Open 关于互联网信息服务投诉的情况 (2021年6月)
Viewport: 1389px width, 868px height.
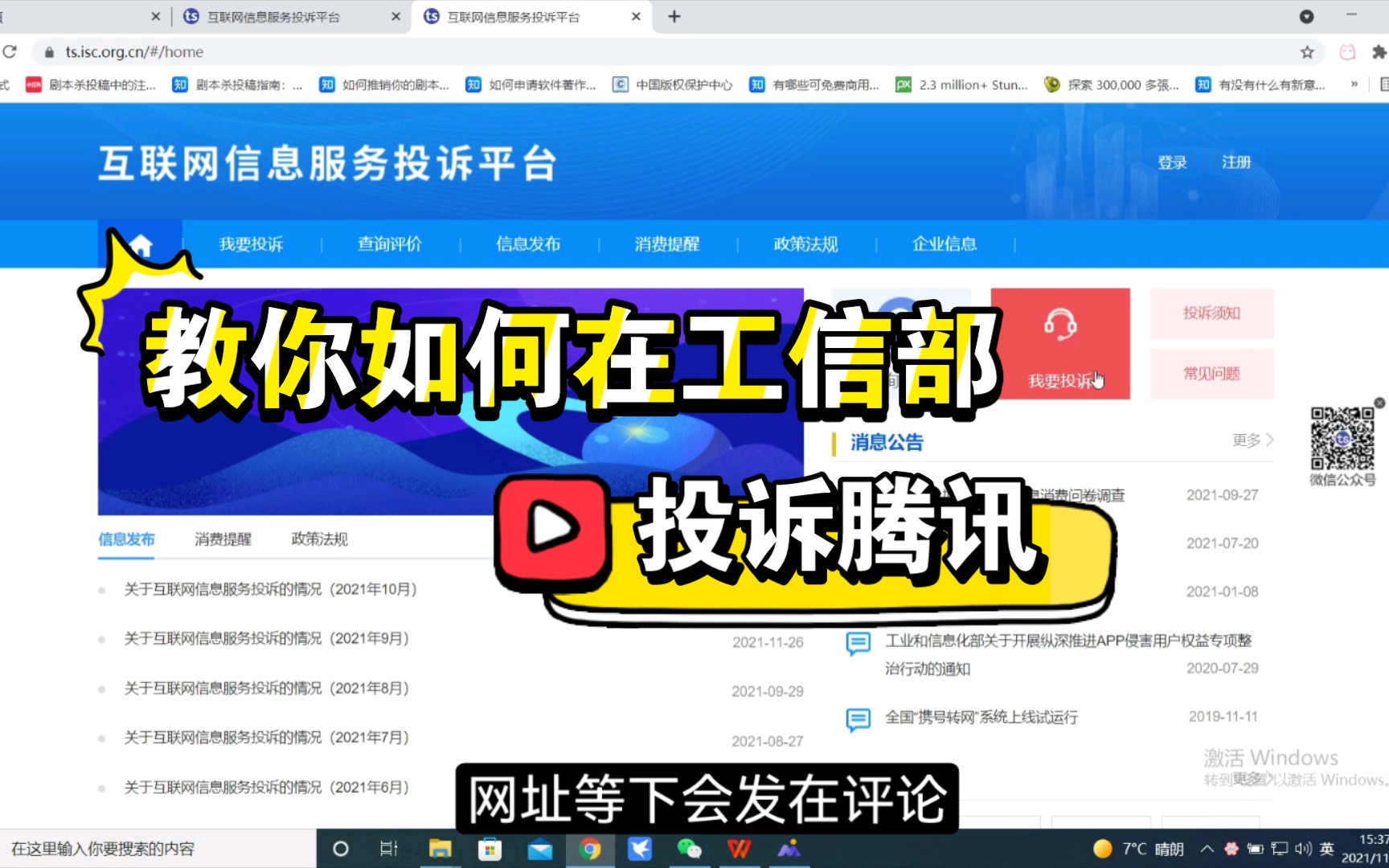[266, 788]
